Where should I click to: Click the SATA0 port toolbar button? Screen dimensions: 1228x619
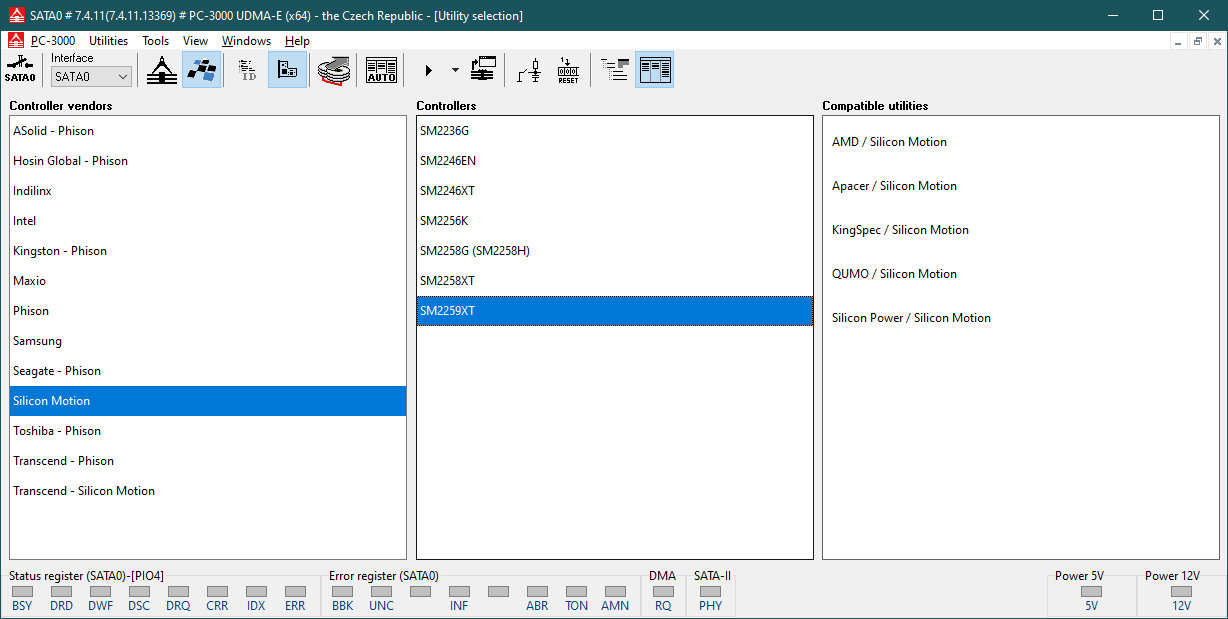click(20, 70)
